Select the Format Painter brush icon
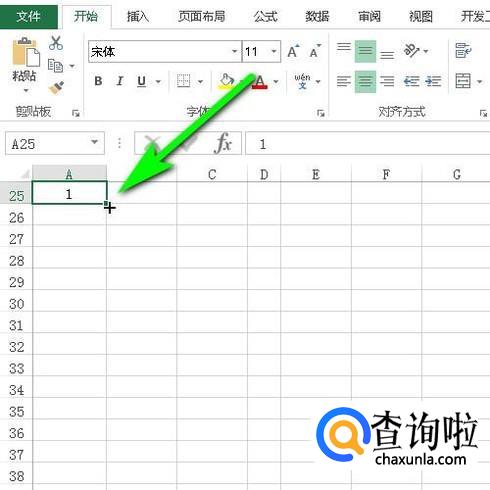The width and height of the screenshot is (490, 490). pyautogui.click(x=56, y=88)
